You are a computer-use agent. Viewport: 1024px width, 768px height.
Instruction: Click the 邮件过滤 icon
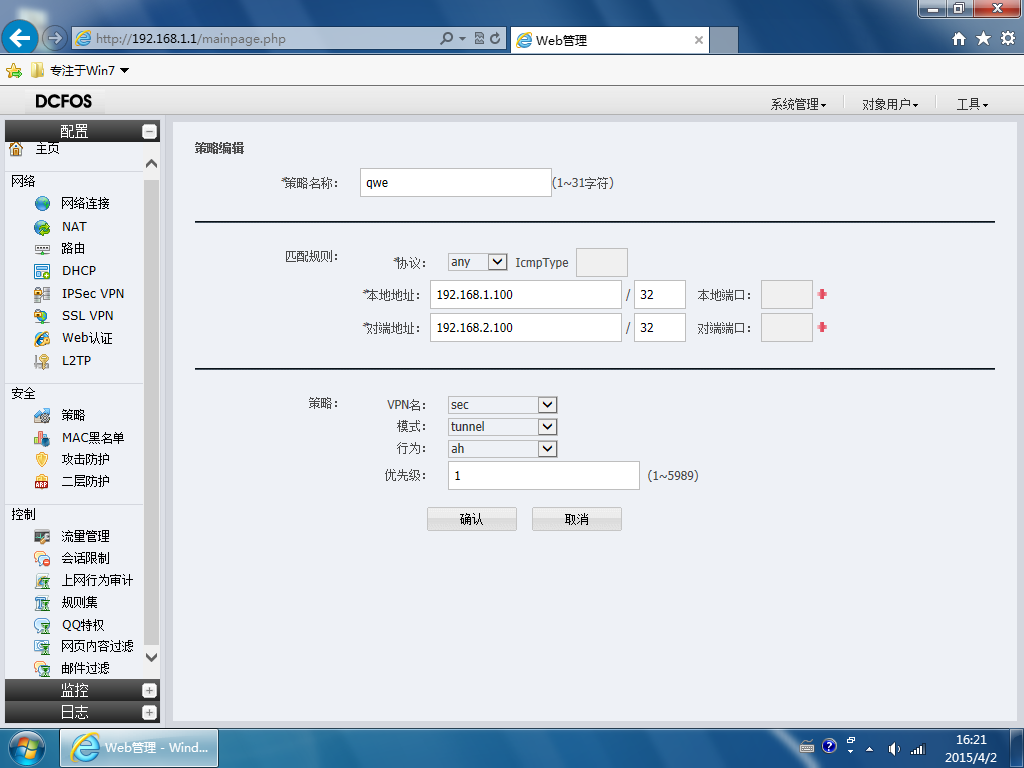click(x=42, y=669)
